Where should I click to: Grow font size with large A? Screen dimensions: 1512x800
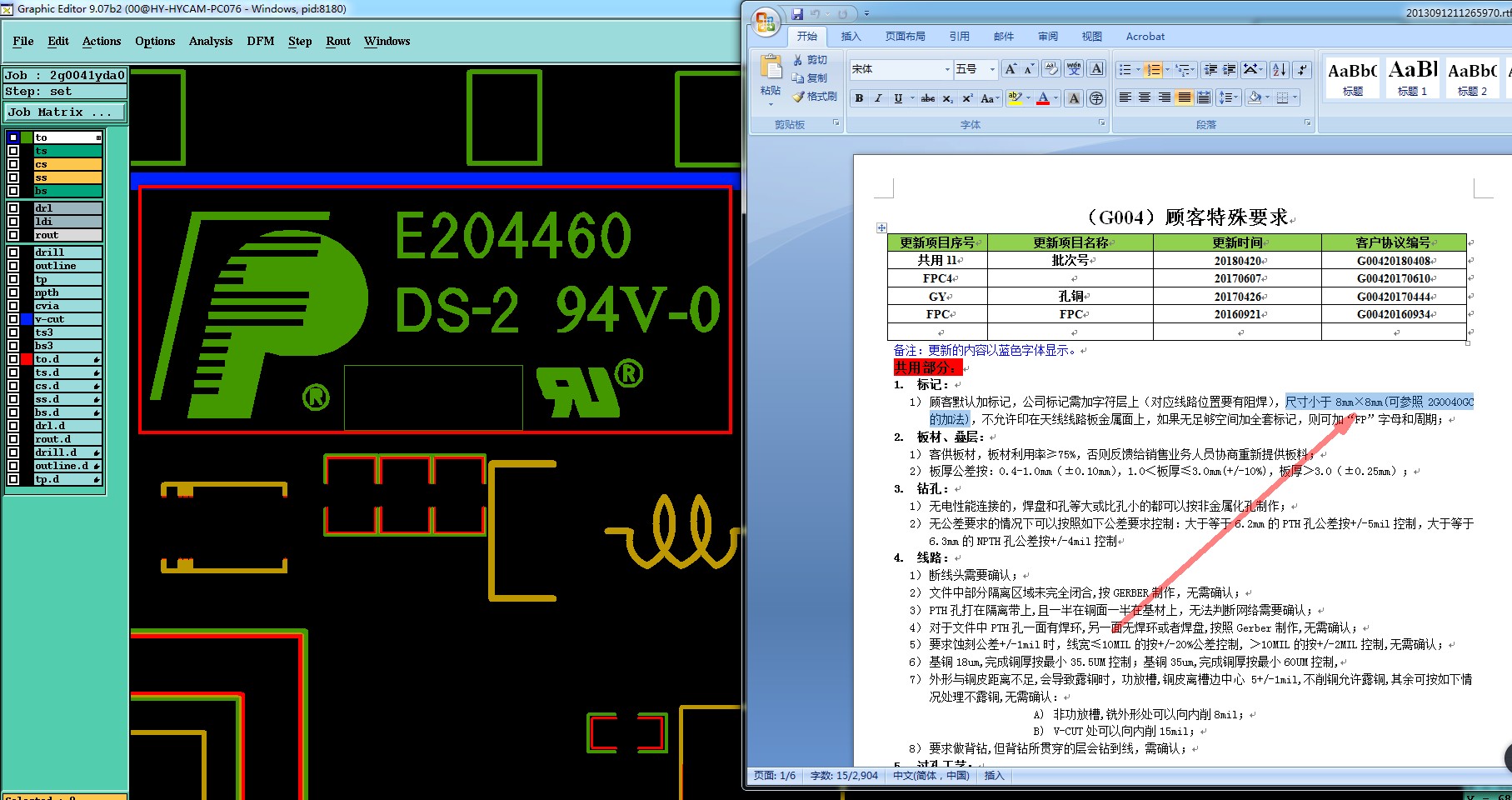click(1010, 69)
